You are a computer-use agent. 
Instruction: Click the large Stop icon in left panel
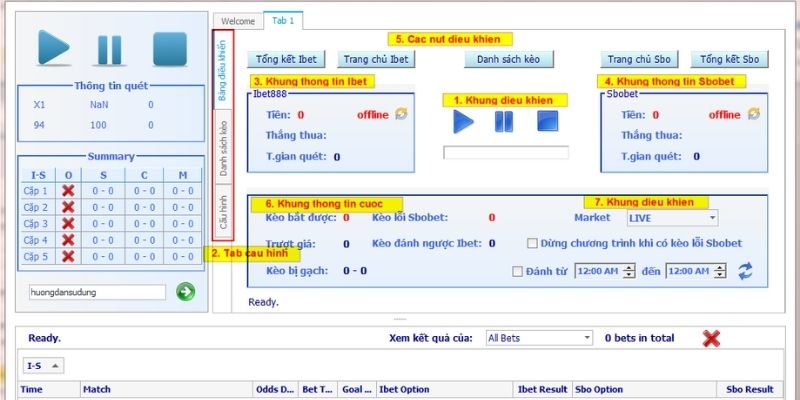pyautogui.click(x=169, y=49)
